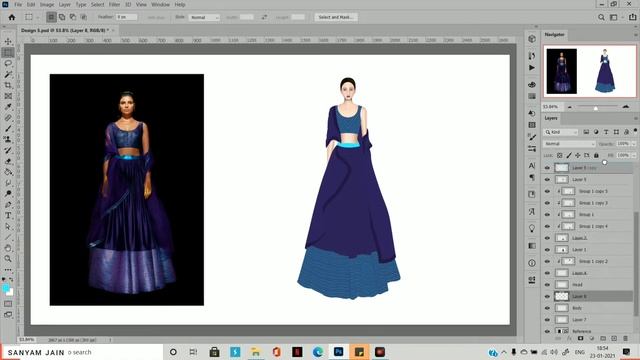The height and width of the screenshot is (360, 640).
Task: Click the Feather input field
Action: (126, 17)
